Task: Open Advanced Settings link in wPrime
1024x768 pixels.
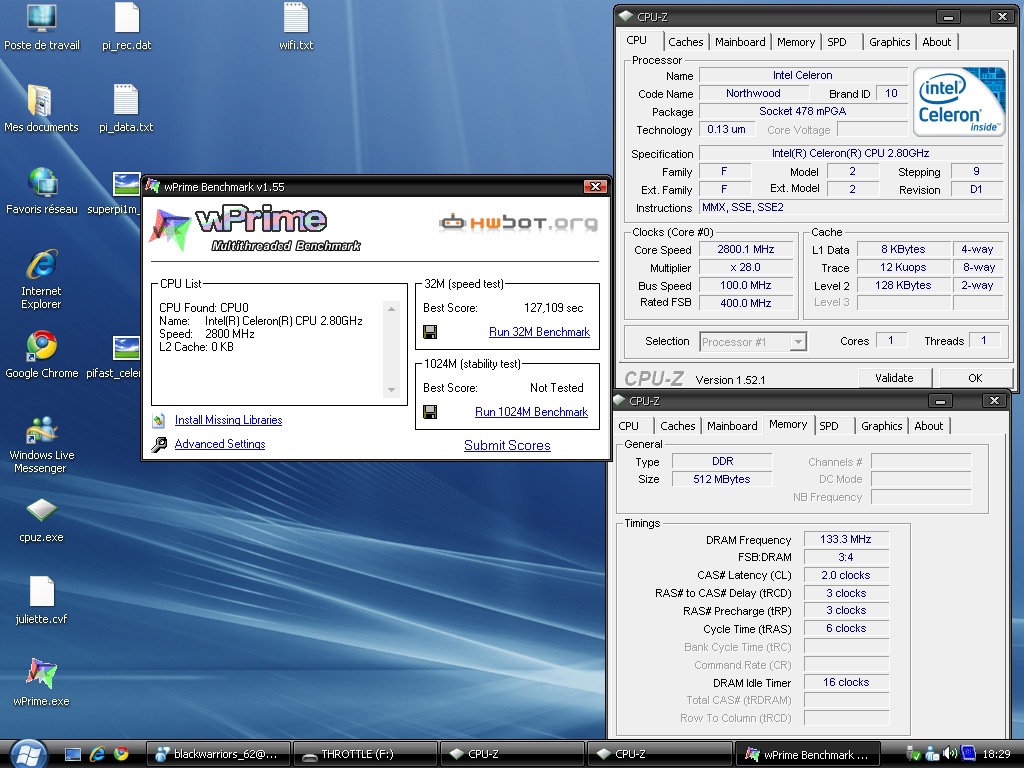Action: (220, 444)
